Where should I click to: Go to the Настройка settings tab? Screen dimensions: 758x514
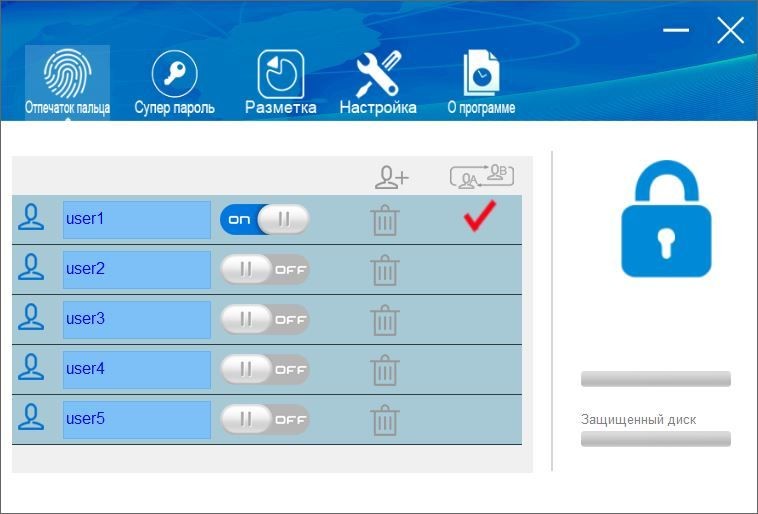point(378,82)
